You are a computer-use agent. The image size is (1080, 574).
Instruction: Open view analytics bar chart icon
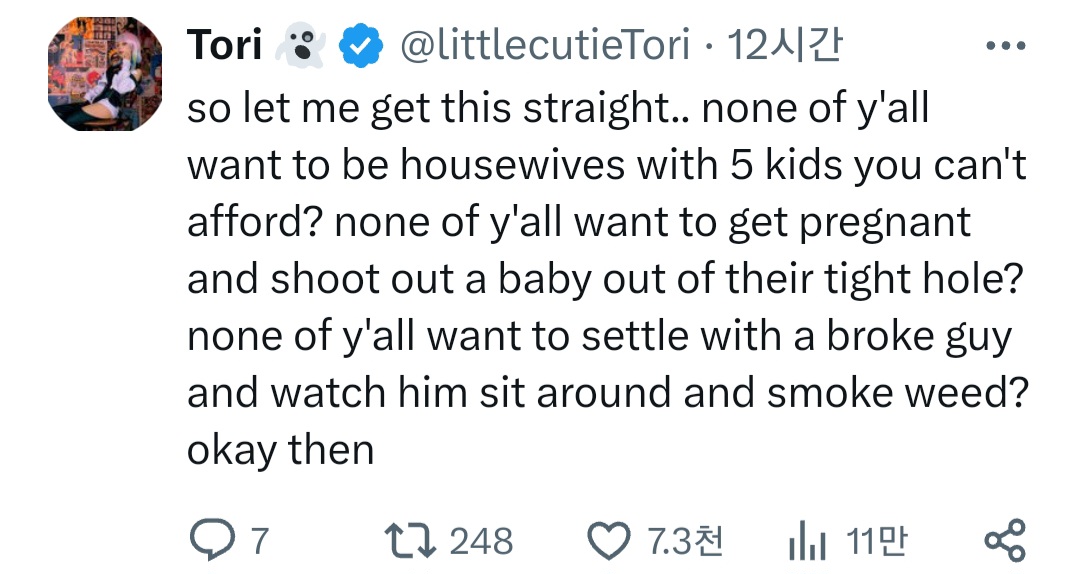click(x=807, y=541)
